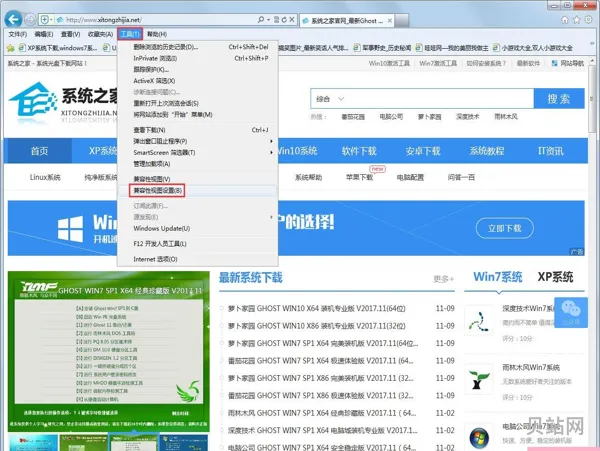Open XP系统下载 favorites bar bookmark
The height and width of the screenshot is (451, 600).
point(58,48)
